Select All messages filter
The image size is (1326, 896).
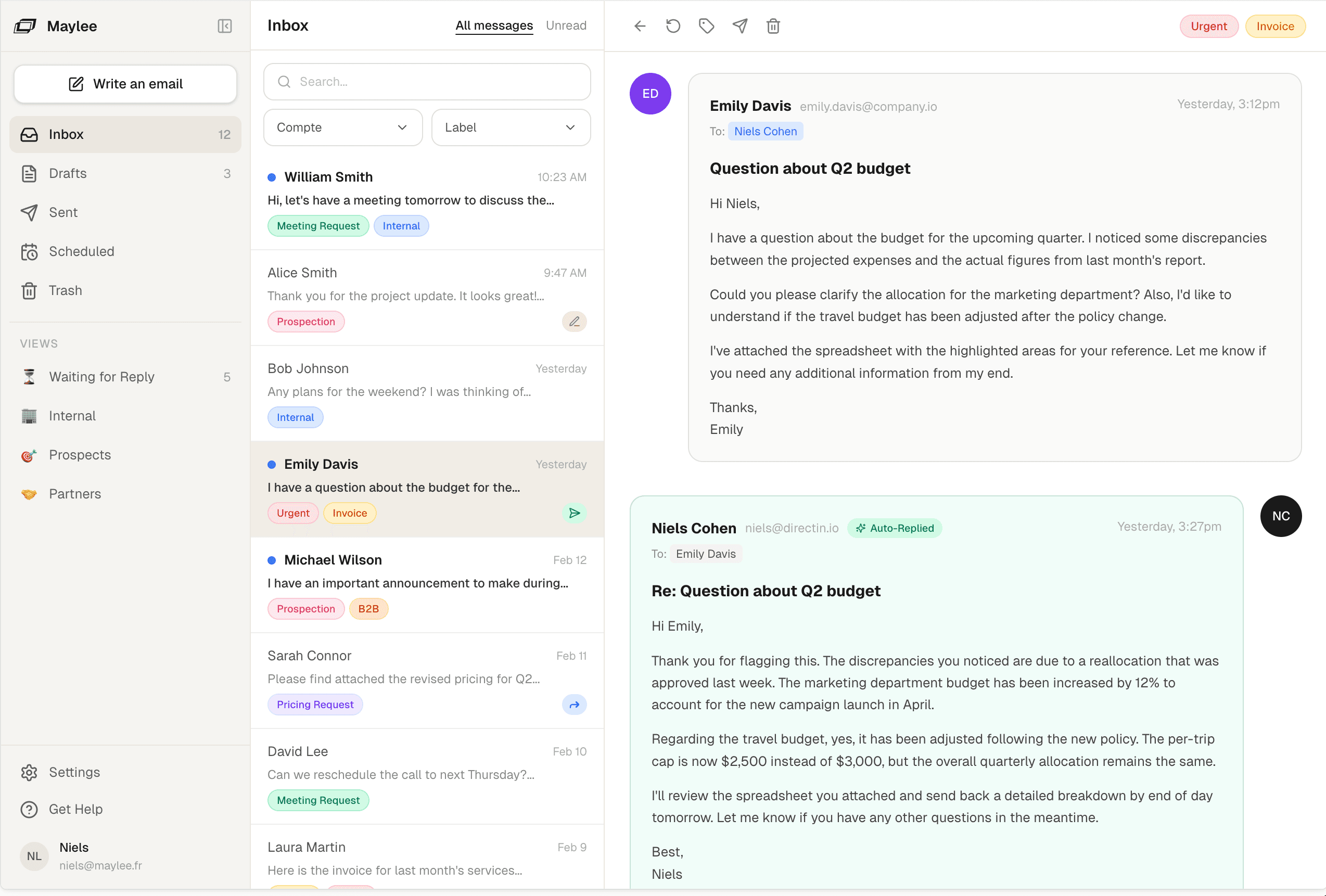(493, 25)
